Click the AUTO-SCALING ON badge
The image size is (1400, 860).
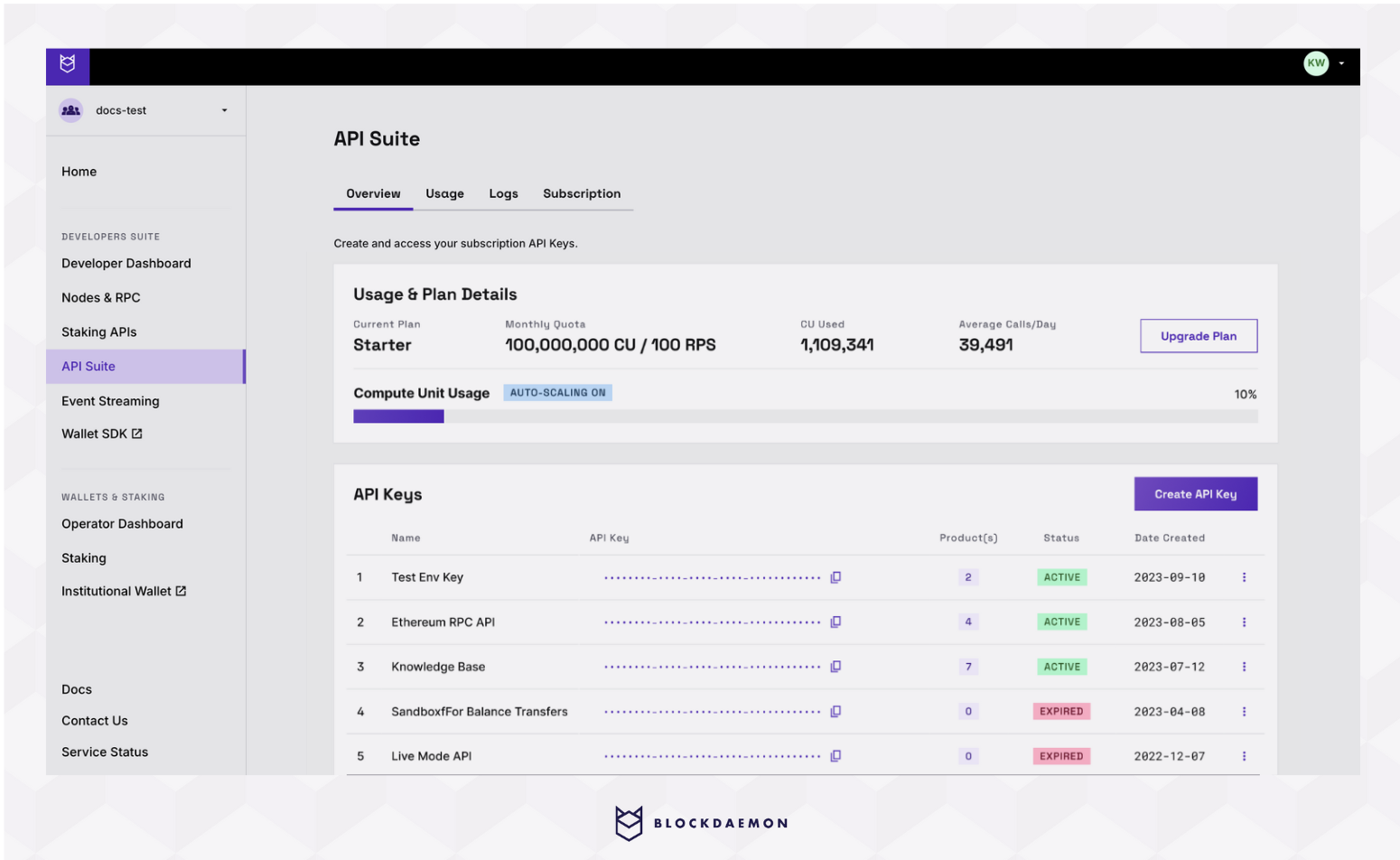coord(557,393)
